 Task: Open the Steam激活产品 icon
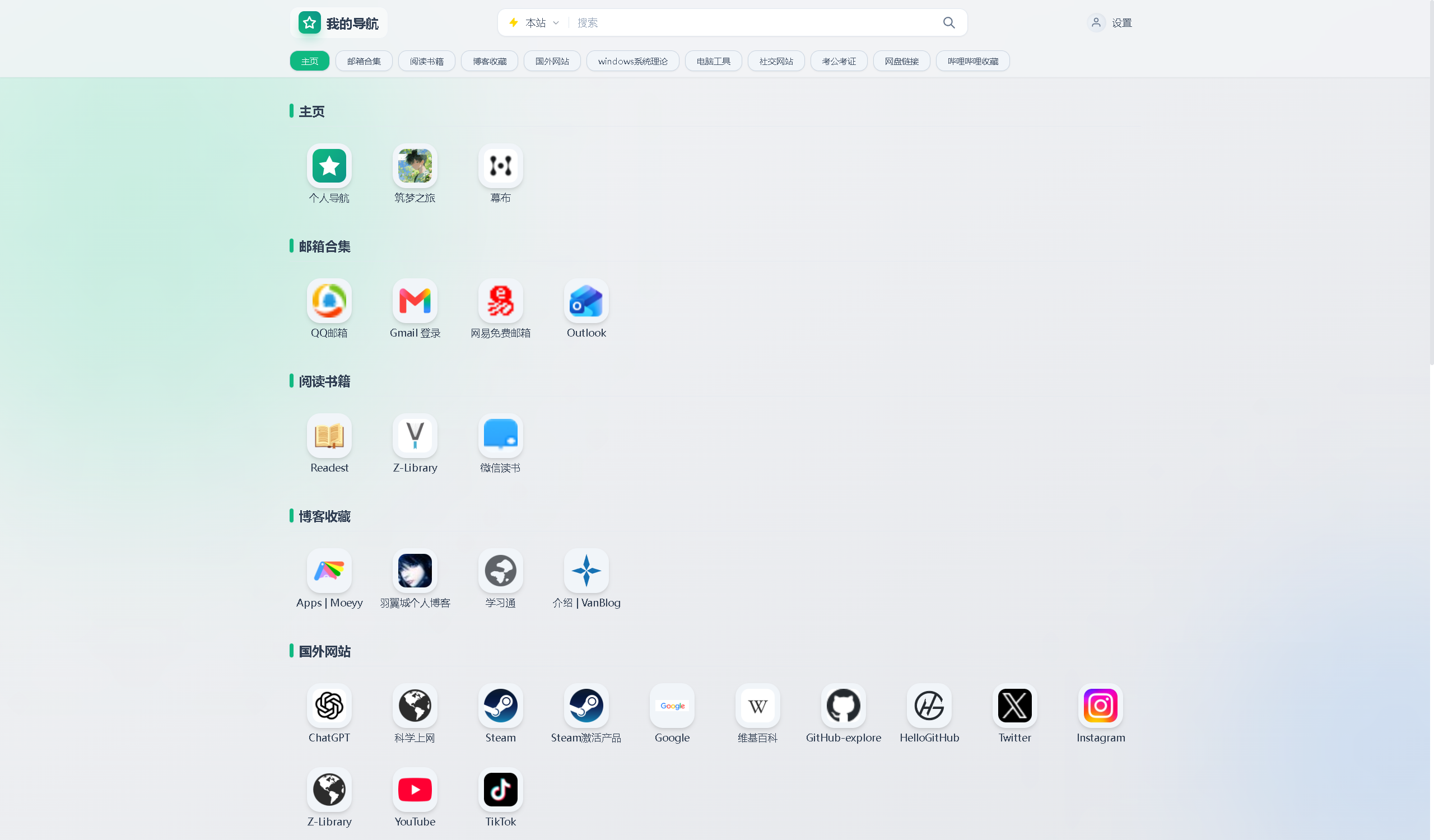pos(586,706)
